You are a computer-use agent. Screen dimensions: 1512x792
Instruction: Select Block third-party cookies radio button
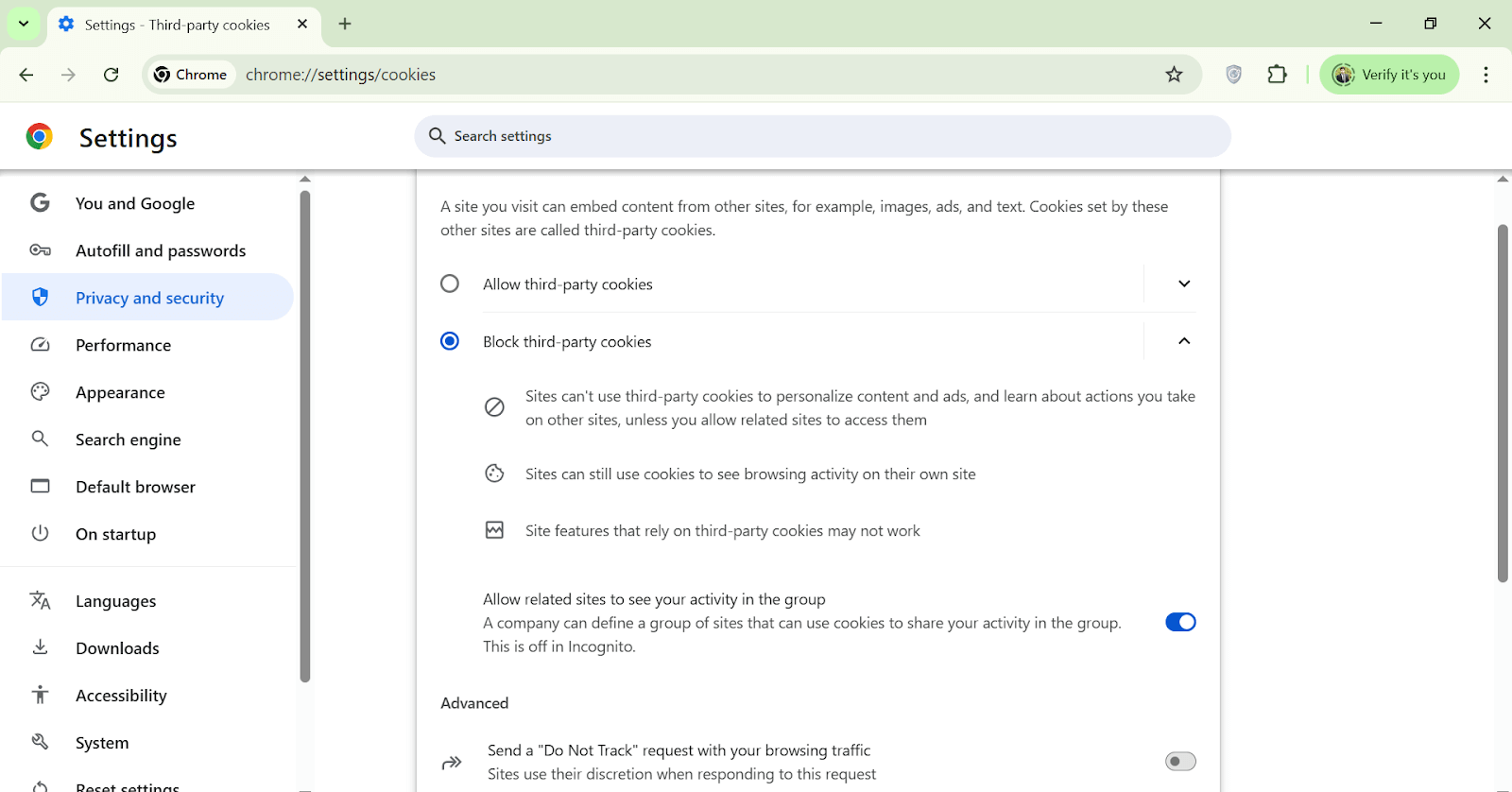click(x=450, y=341)
